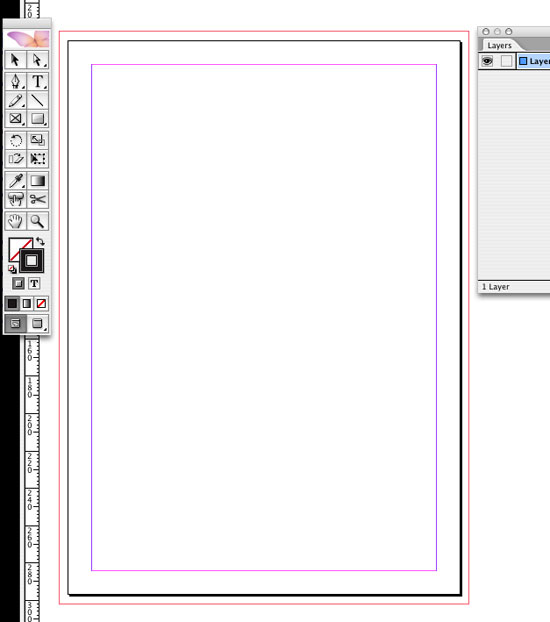This screenshot has height=622, width=550.
Task: Apply None to fill or stroke
Action: 41,303
